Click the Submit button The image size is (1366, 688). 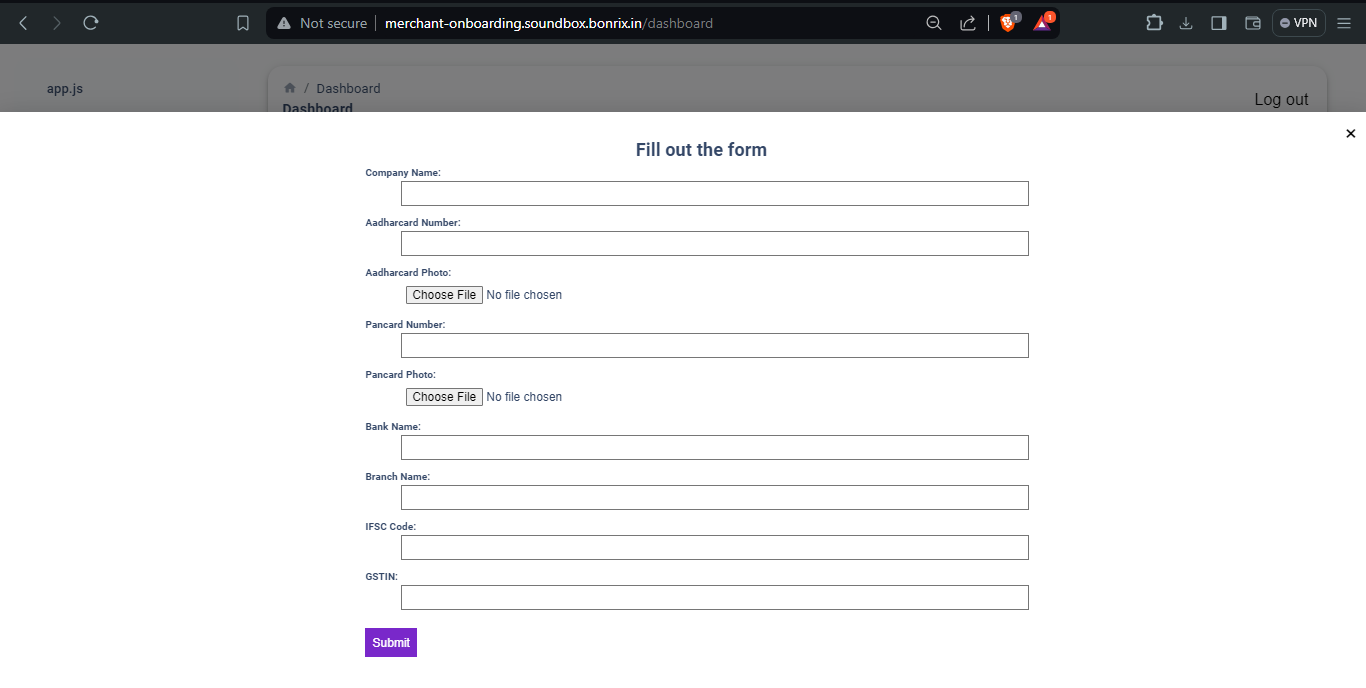390,642
